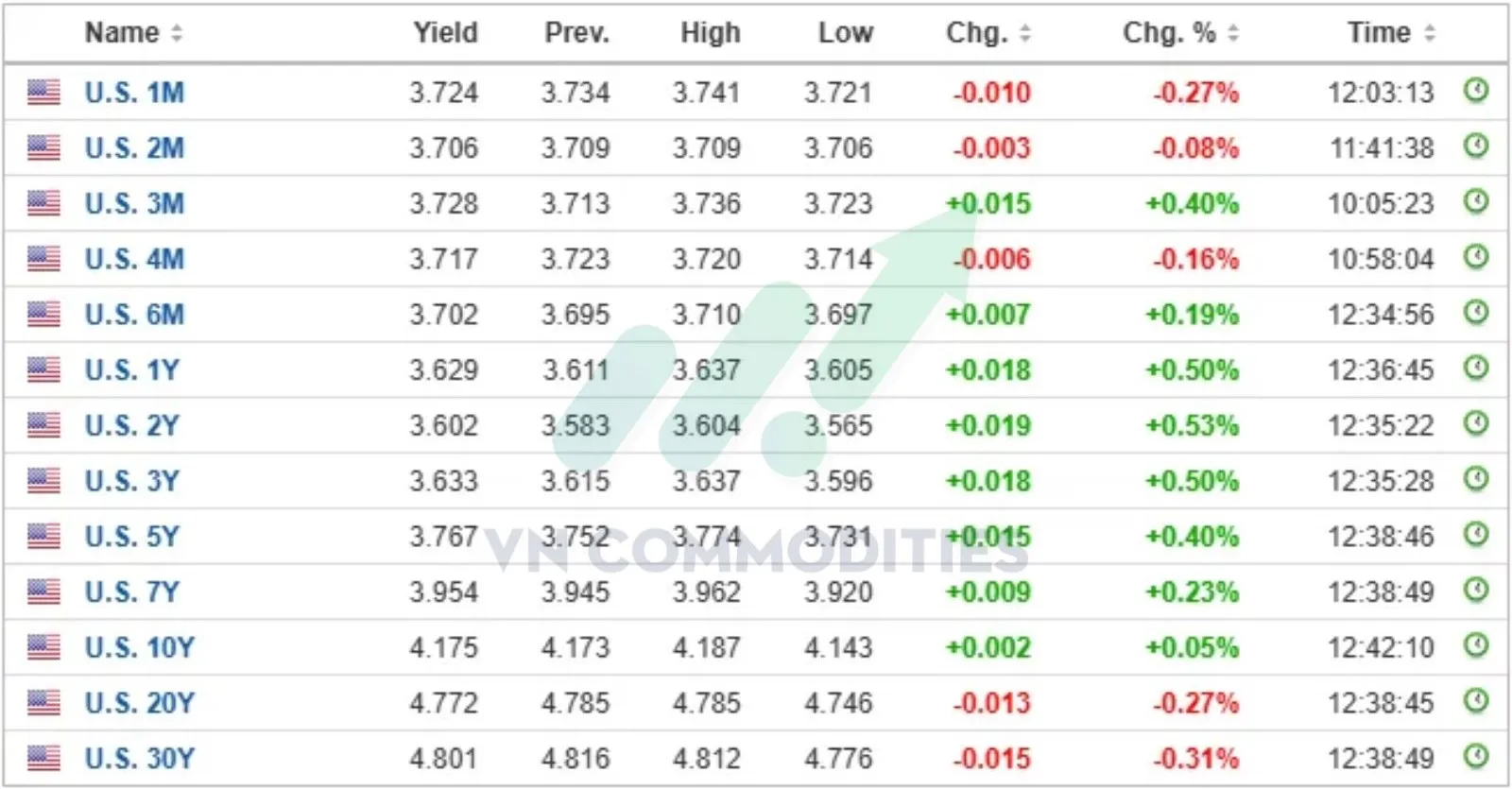Image resolution: width=1512 pixels, height=789 pixels.
Task: Click the Yield column header
Action: click(445, 33)
